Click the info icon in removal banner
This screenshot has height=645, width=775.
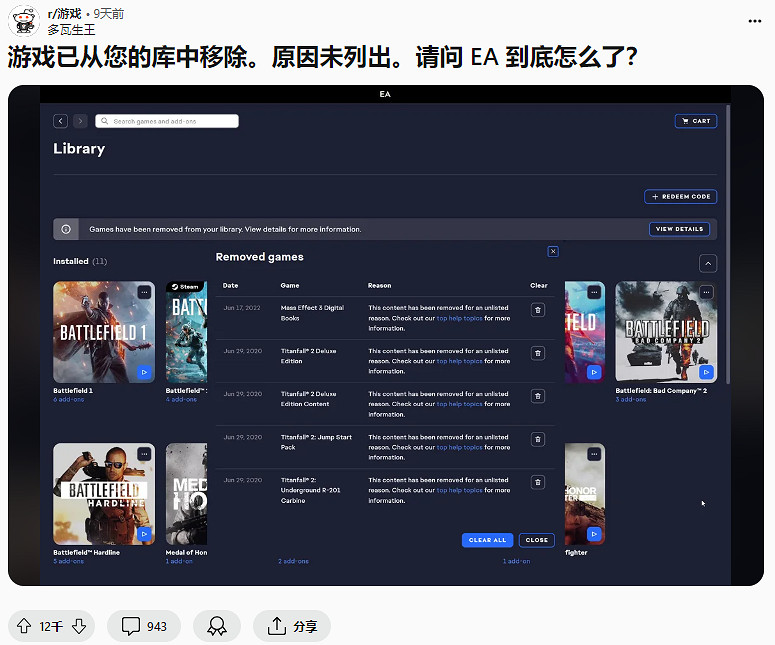[66, 229]
